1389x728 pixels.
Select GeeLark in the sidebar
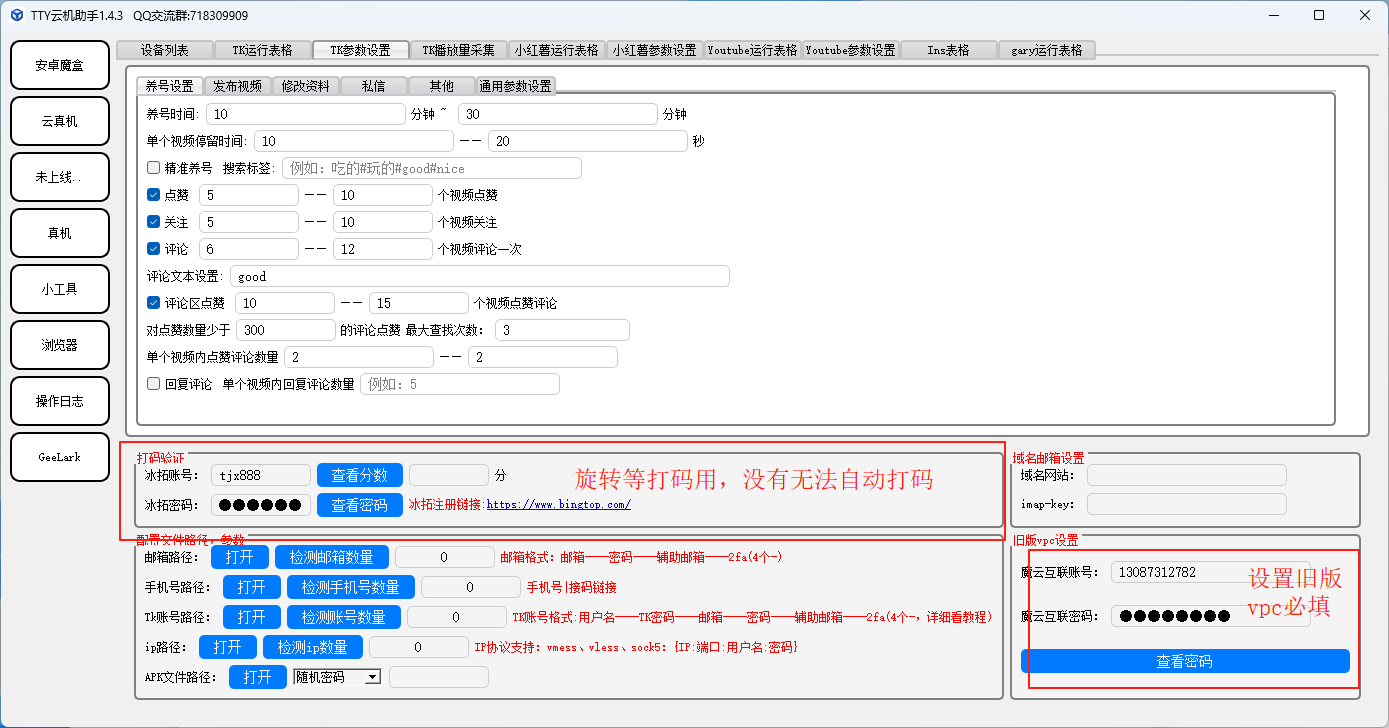(59, 457)
